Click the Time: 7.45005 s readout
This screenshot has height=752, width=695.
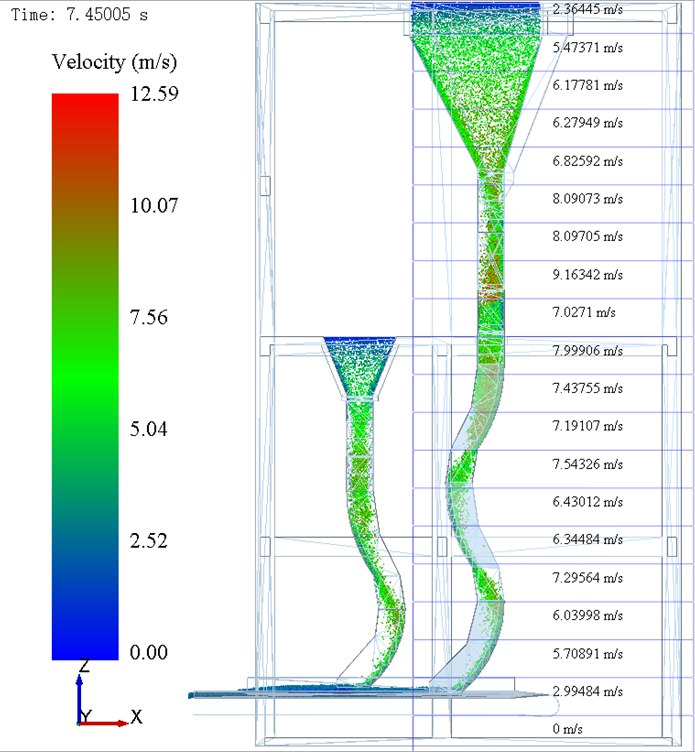[x=80, y=15]
